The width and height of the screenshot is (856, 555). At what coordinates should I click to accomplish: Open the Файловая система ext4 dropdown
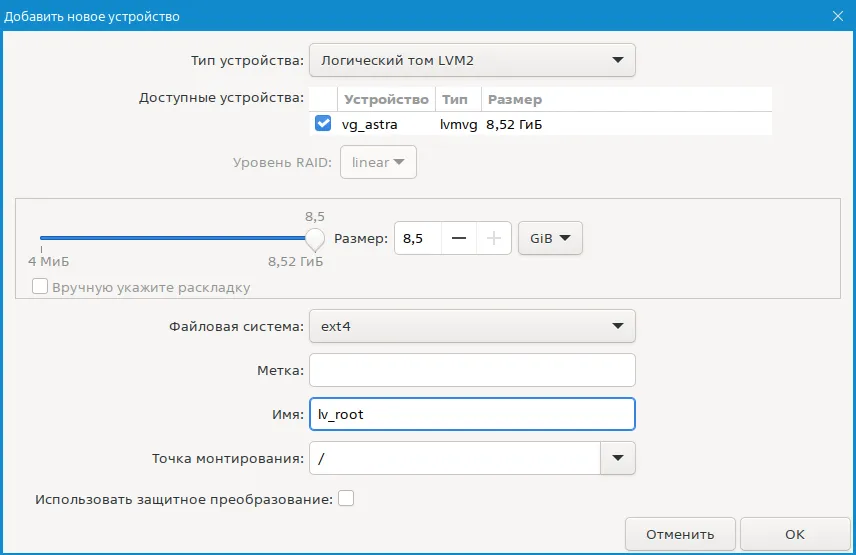coord(472,326)
